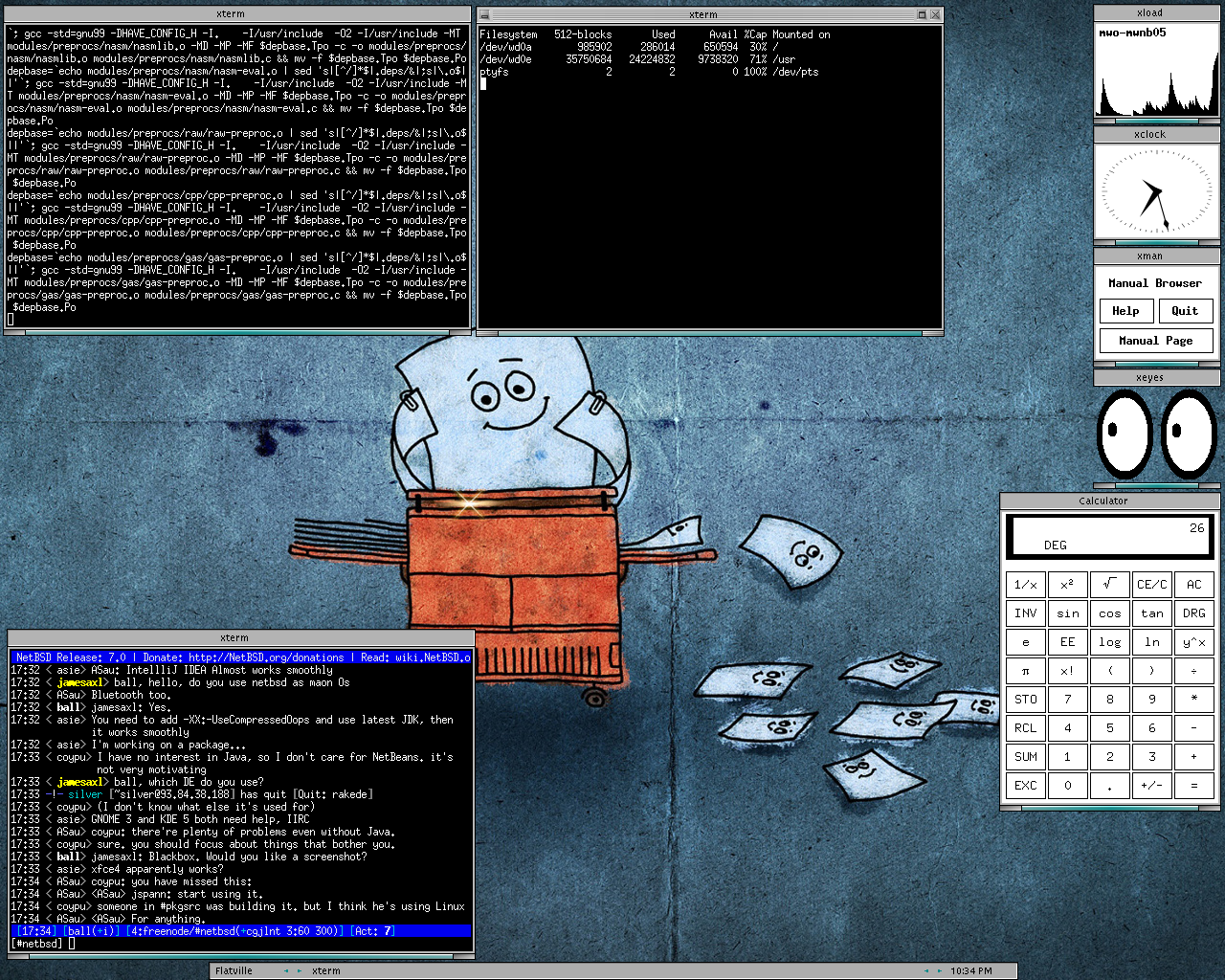
Task: Click the /dev/wd0a row in df output
Action: (x=630, y=47)
